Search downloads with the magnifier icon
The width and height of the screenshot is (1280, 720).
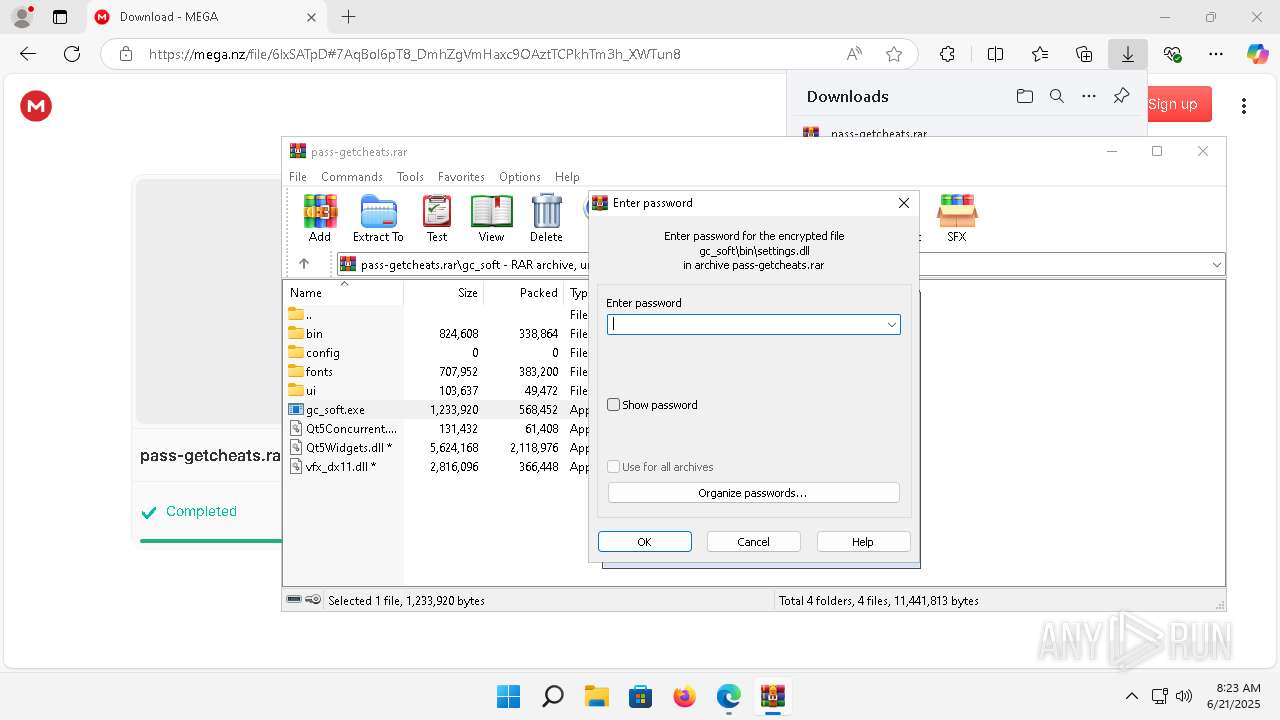click(1057, 96)
